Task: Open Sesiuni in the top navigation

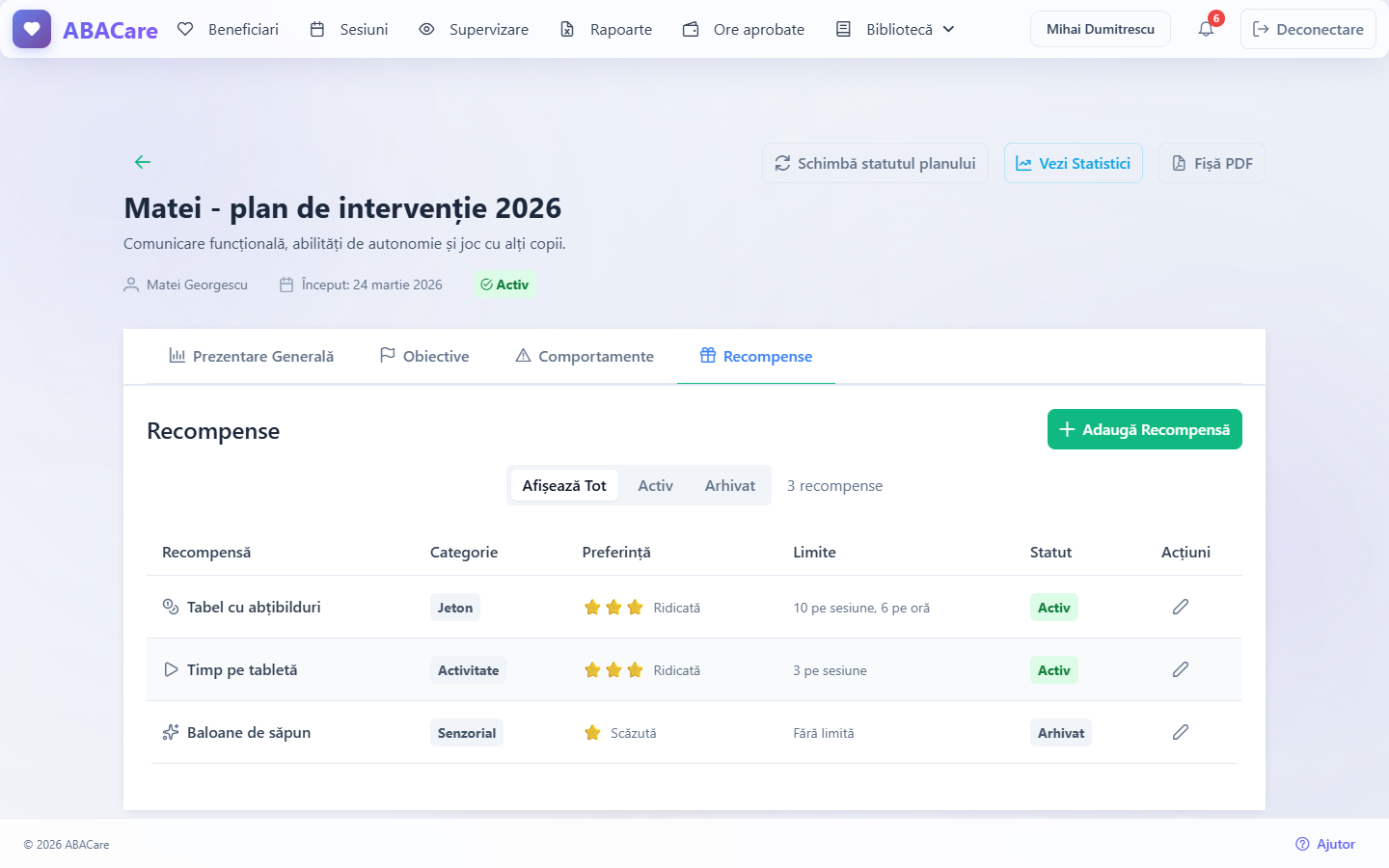Action: [x=349, y=29]
